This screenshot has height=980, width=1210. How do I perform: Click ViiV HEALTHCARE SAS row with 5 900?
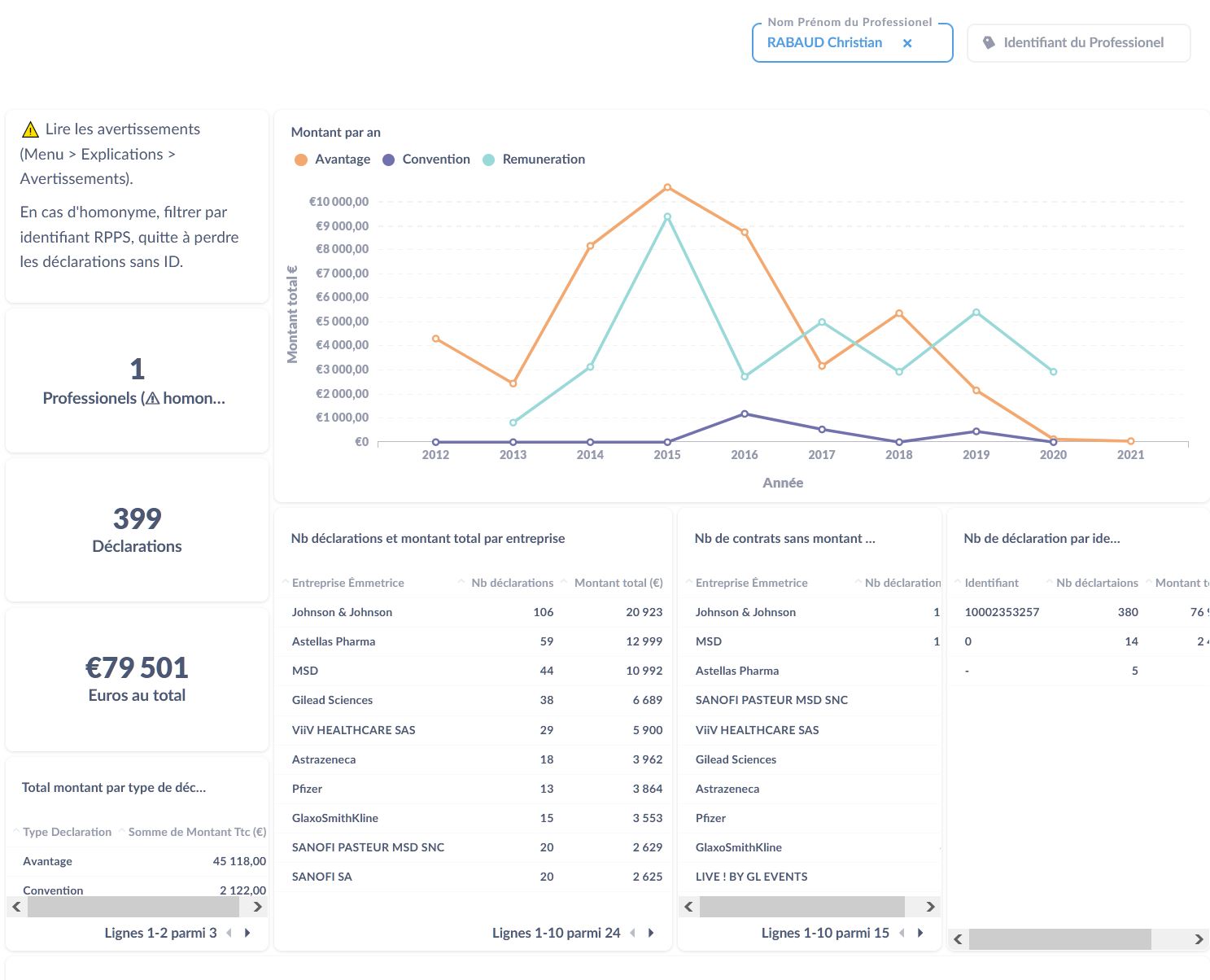[x=474, y=730]
